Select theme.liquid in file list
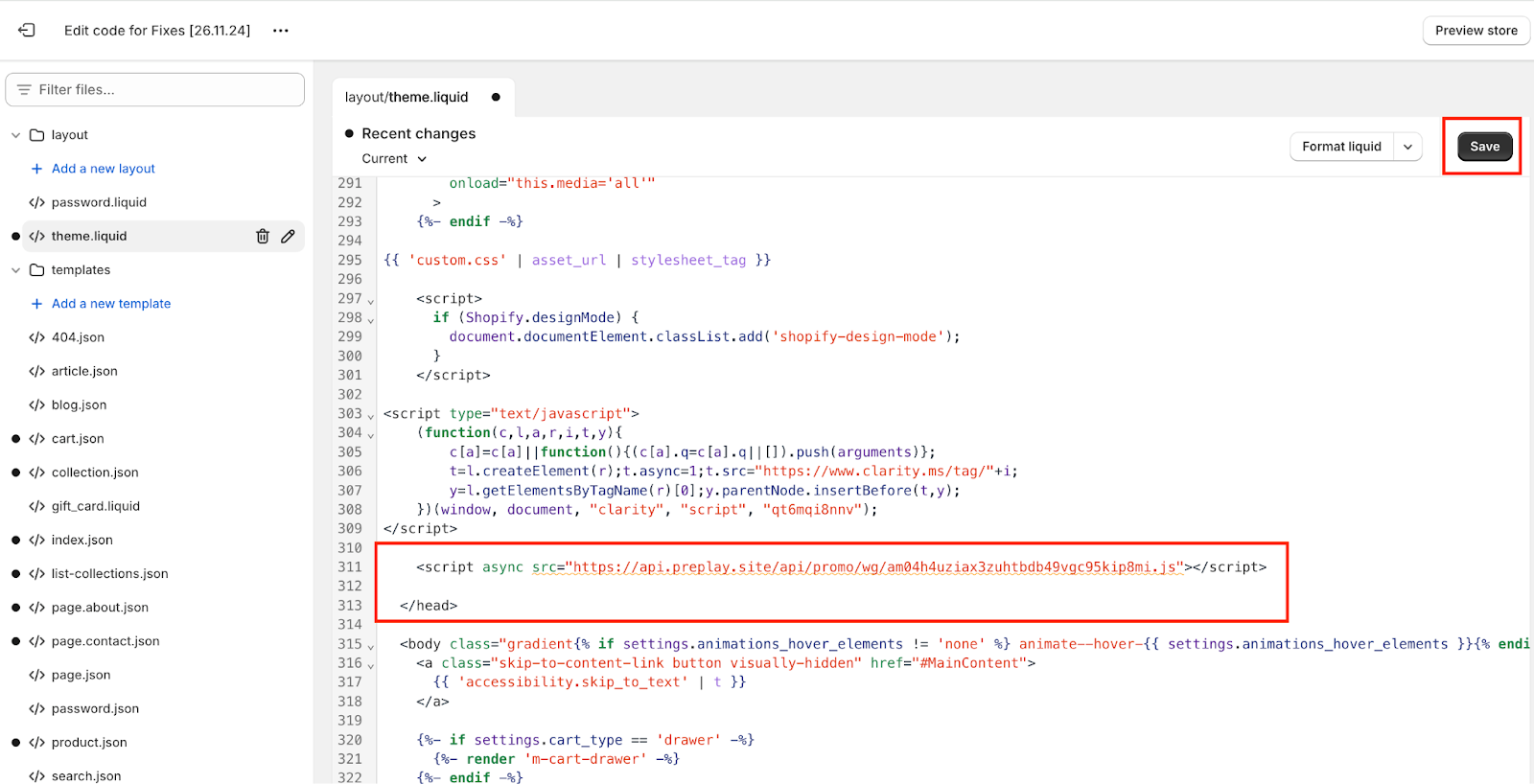Image resolution: width=1534 pixels, height=784 pixels. [89, 236]
